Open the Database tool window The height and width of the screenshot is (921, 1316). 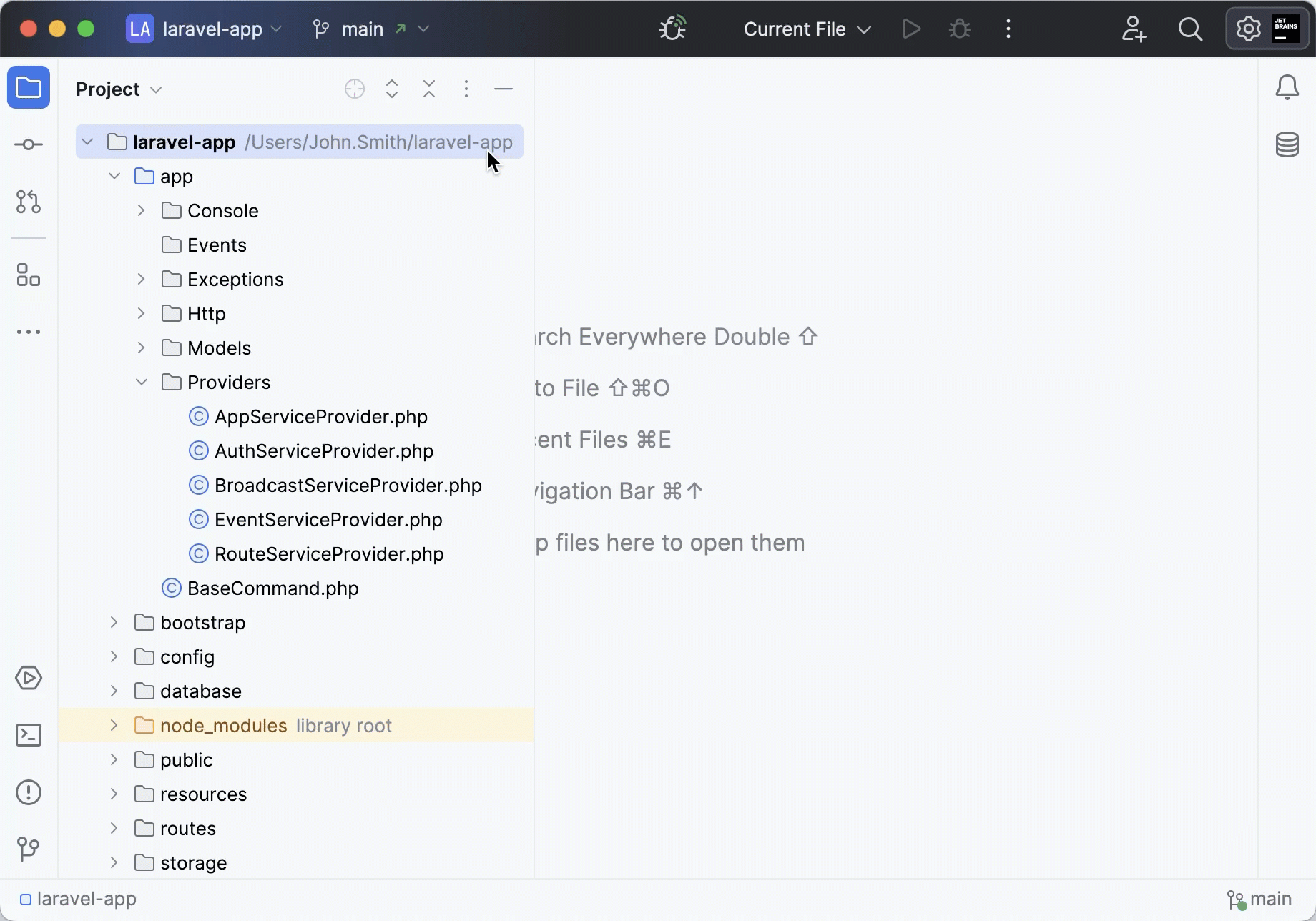tap(1287, 144)
